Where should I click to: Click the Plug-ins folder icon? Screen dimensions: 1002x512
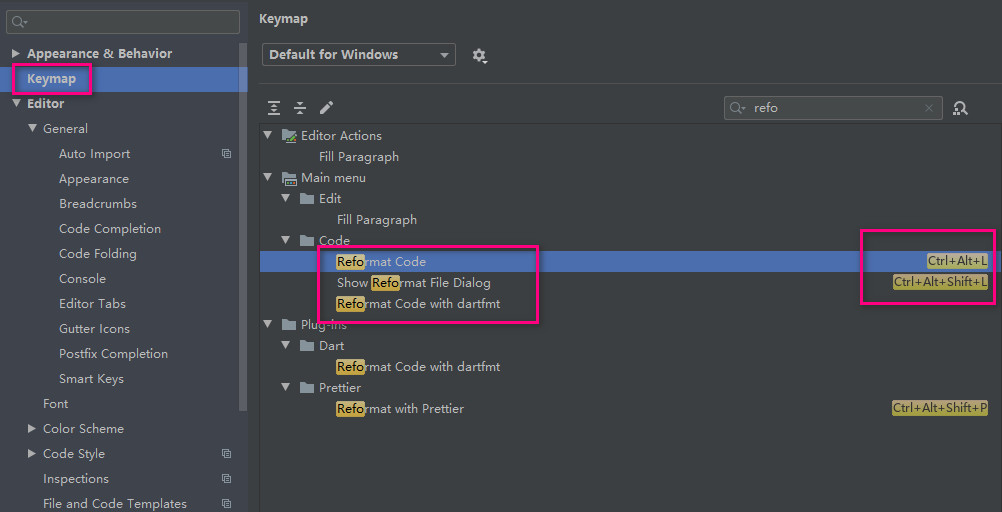289,325
